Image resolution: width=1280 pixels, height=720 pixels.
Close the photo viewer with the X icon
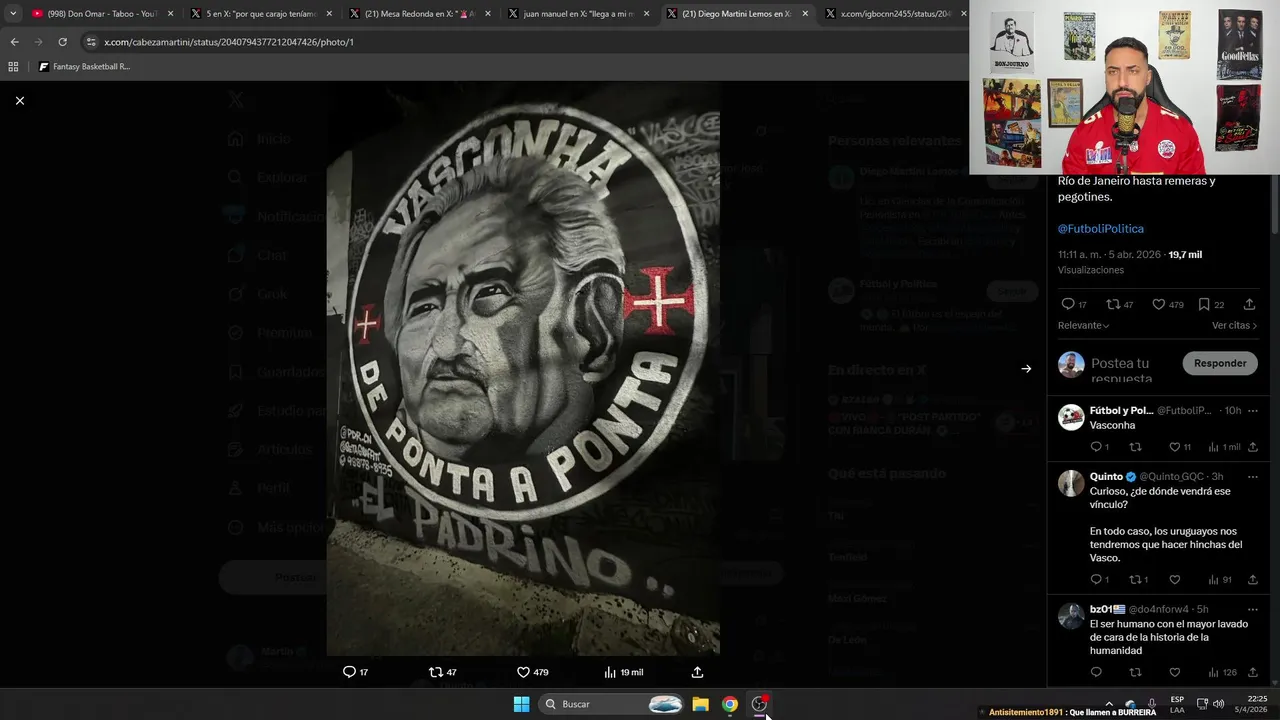(19, 100)
